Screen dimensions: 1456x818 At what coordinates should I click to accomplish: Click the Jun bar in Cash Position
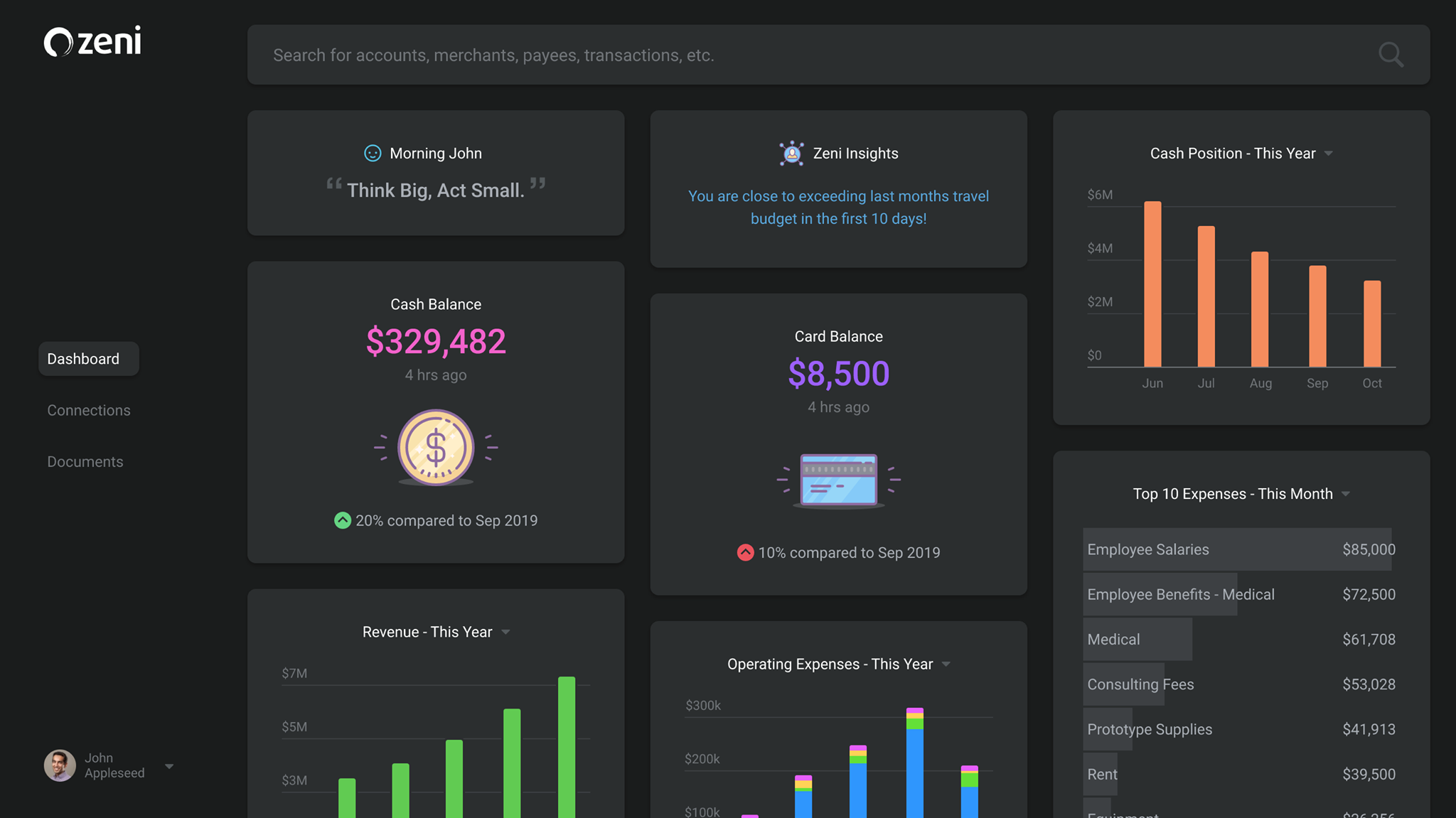click(x=1152, y=284)
